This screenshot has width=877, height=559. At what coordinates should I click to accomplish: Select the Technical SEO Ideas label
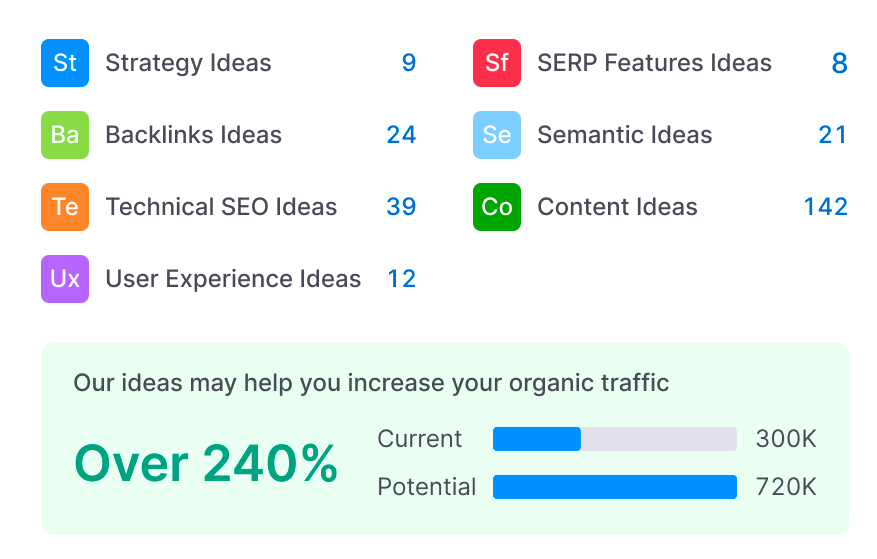click(221, 207)
